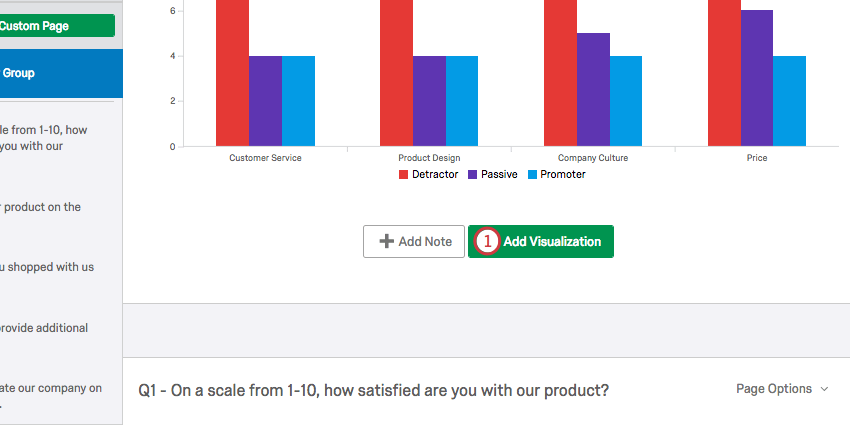Open the Page Options dropdown
Screen dimensions: 850x425
click(x=782, y=389)
